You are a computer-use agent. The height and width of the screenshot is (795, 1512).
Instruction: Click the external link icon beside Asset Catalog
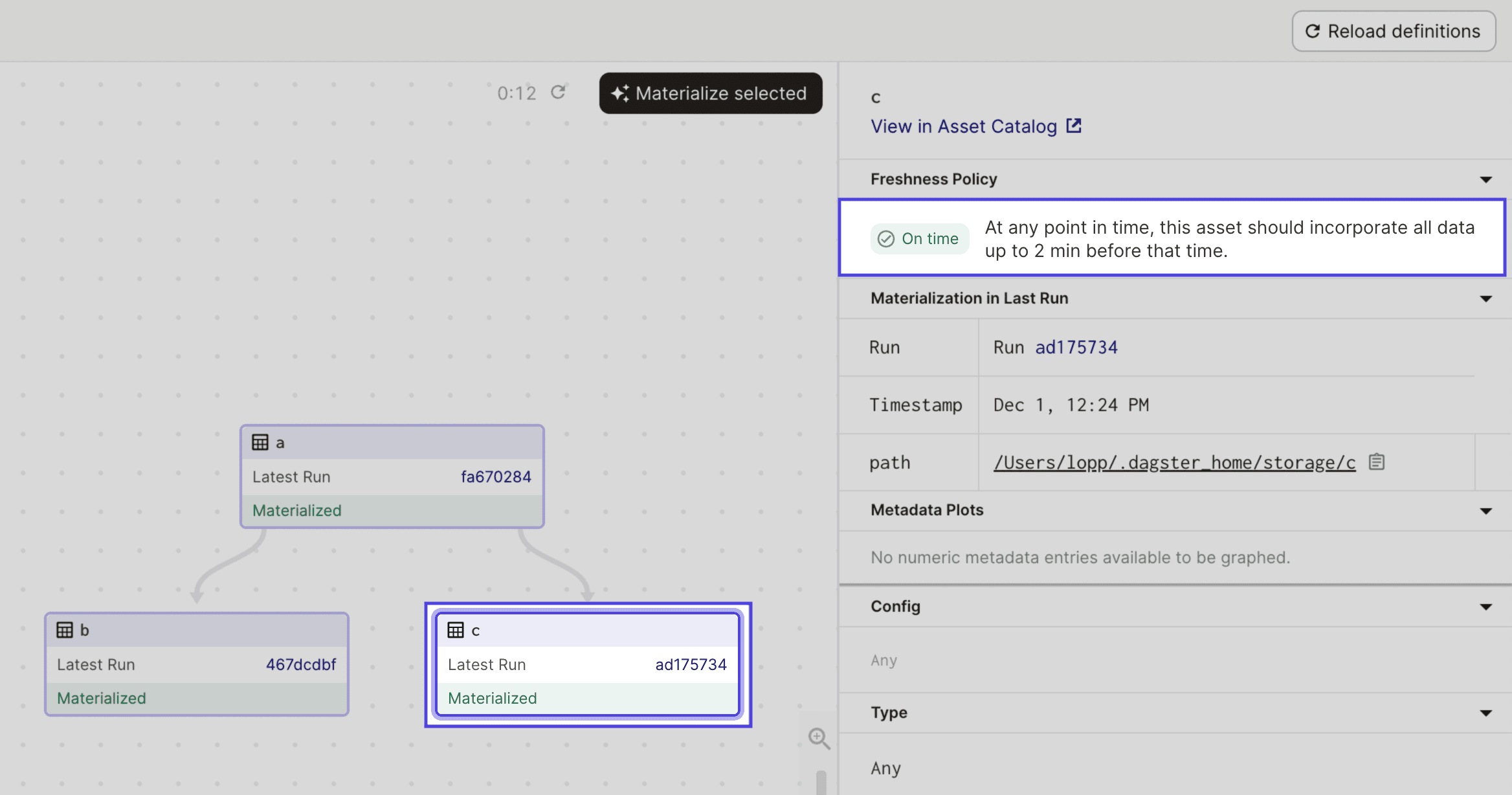click(x=1074, y=126)
